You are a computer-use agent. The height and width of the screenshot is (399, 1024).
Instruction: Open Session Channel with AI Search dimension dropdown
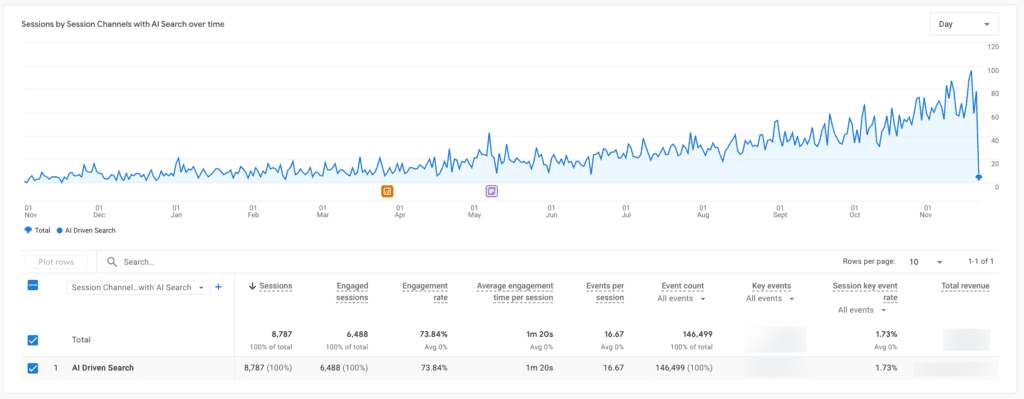(139, 287)
